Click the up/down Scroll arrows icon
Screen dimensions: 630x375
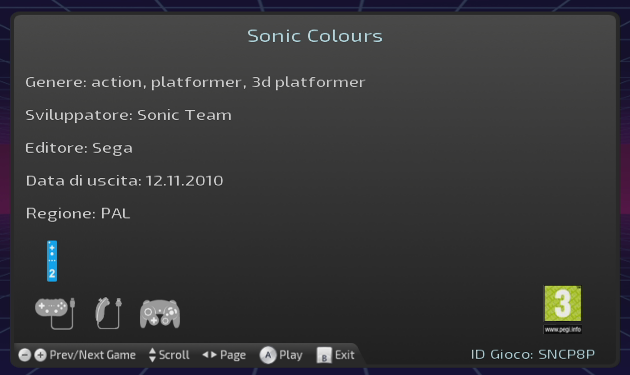tap(152, 355)
